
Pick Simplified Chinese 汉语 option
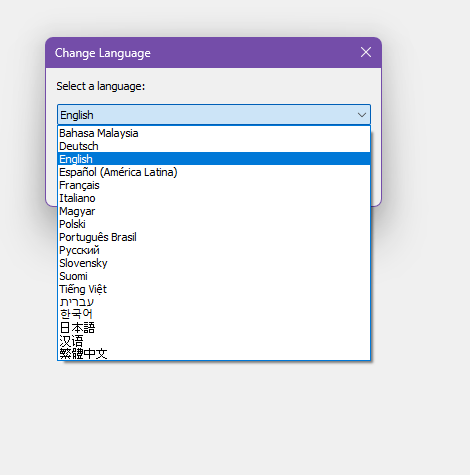[x=214, y=340]
